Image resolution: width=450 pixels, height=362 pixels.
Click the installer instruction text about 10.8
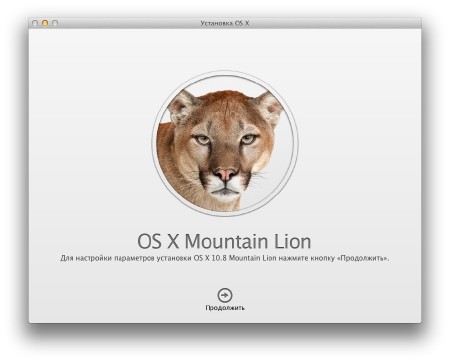[225, 258]
